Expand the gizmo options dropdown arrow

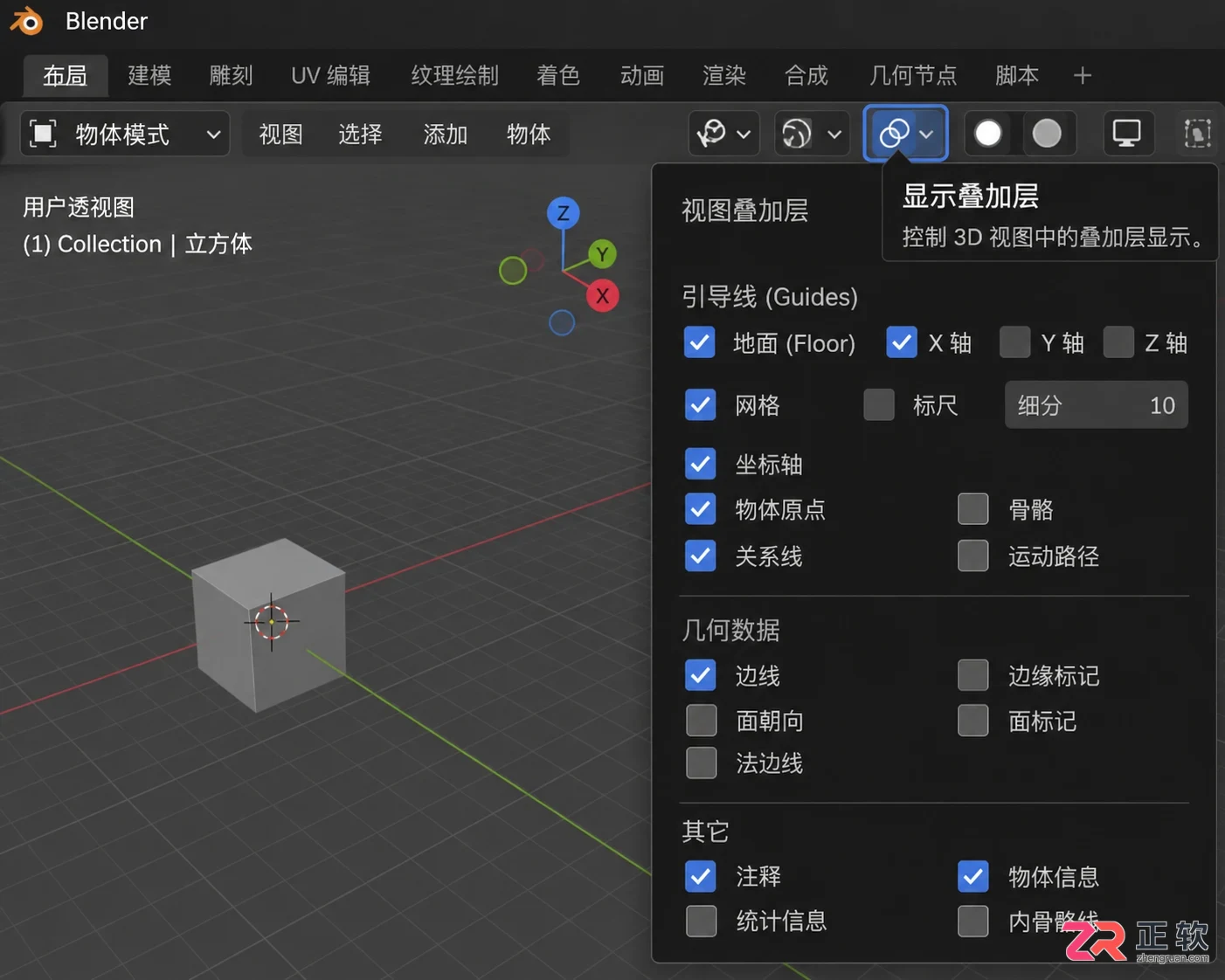(x=744, y=135)
